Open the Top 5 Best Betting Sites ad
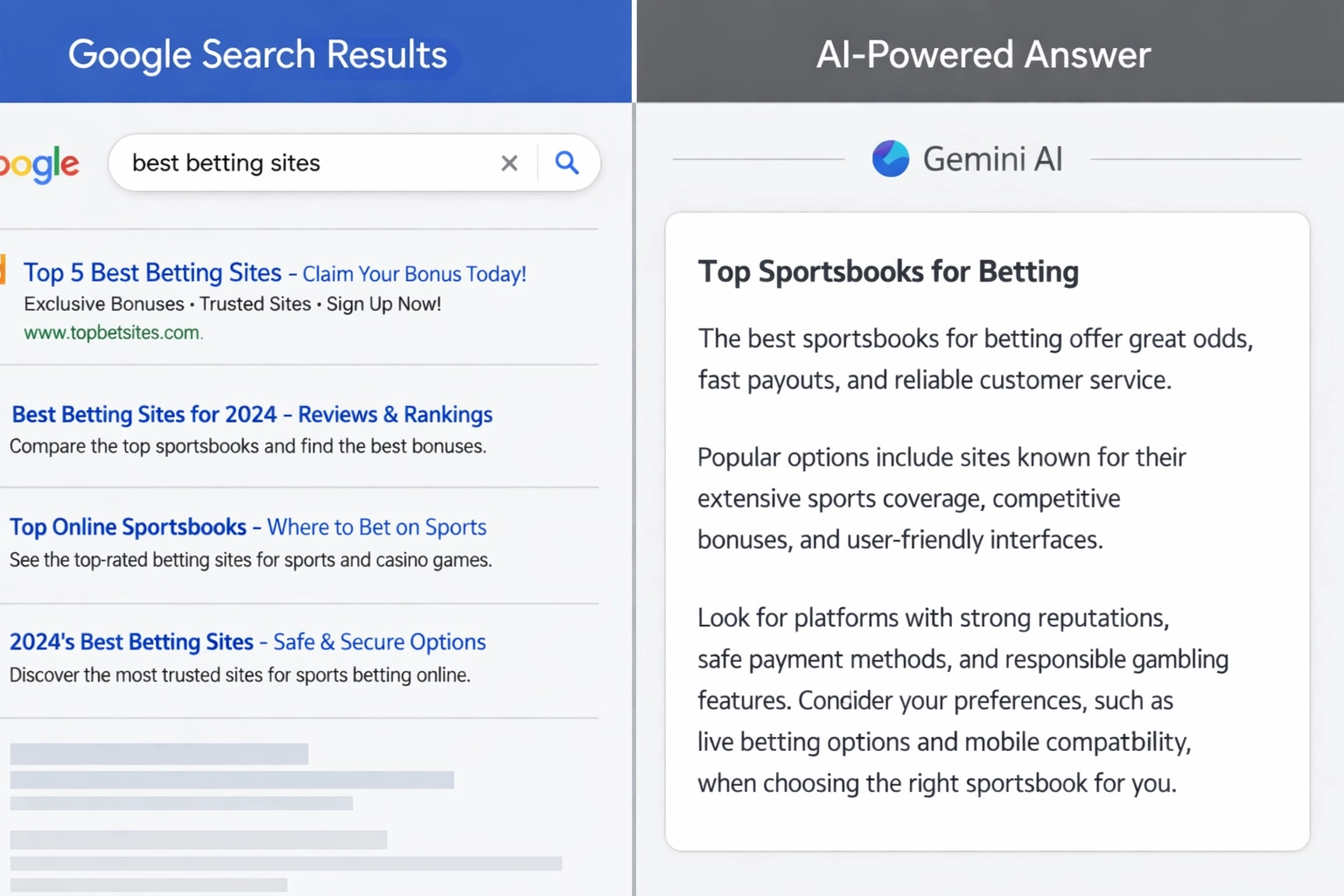The image size is (1344, 896). [154, 272]
